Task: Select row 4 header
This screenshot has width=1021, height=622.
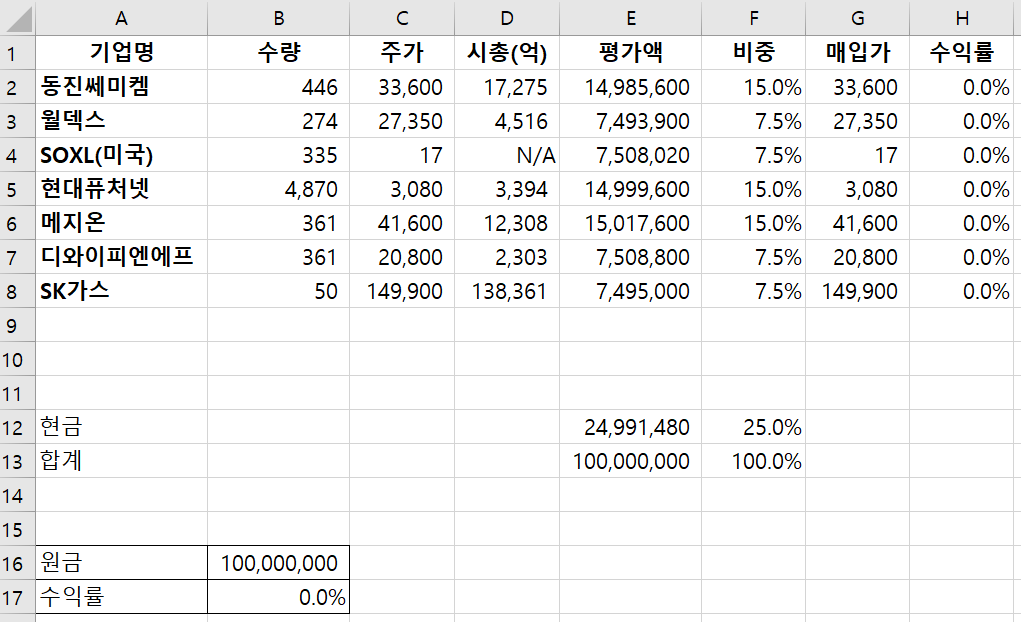Action: click(18, 155)
